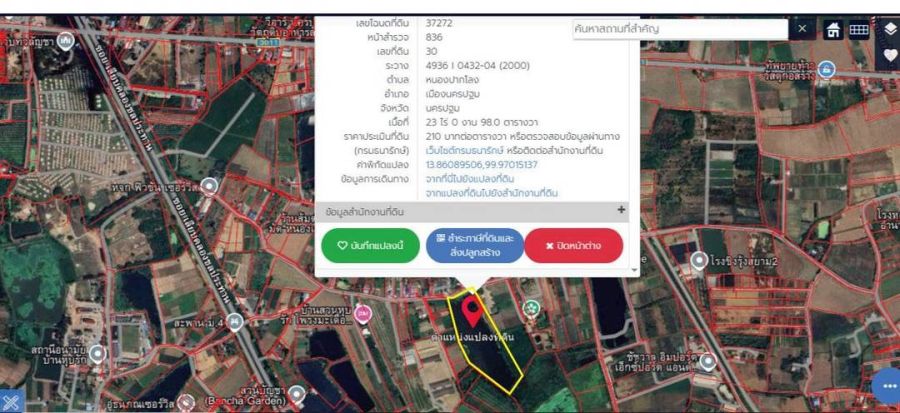Screen dimensions: 900x413
Task: Clear search with the X icon
Action: [802, 30]
